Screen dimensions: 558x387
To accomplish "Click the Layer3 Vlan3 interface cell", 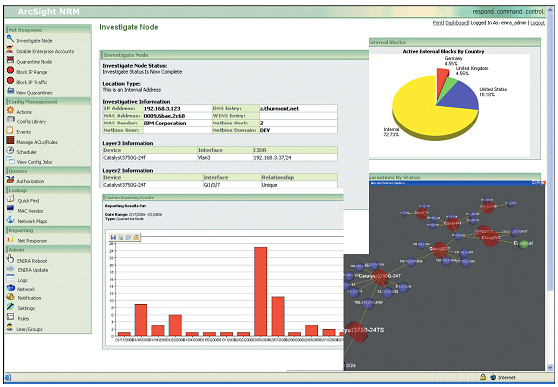I will click(225, 157).
